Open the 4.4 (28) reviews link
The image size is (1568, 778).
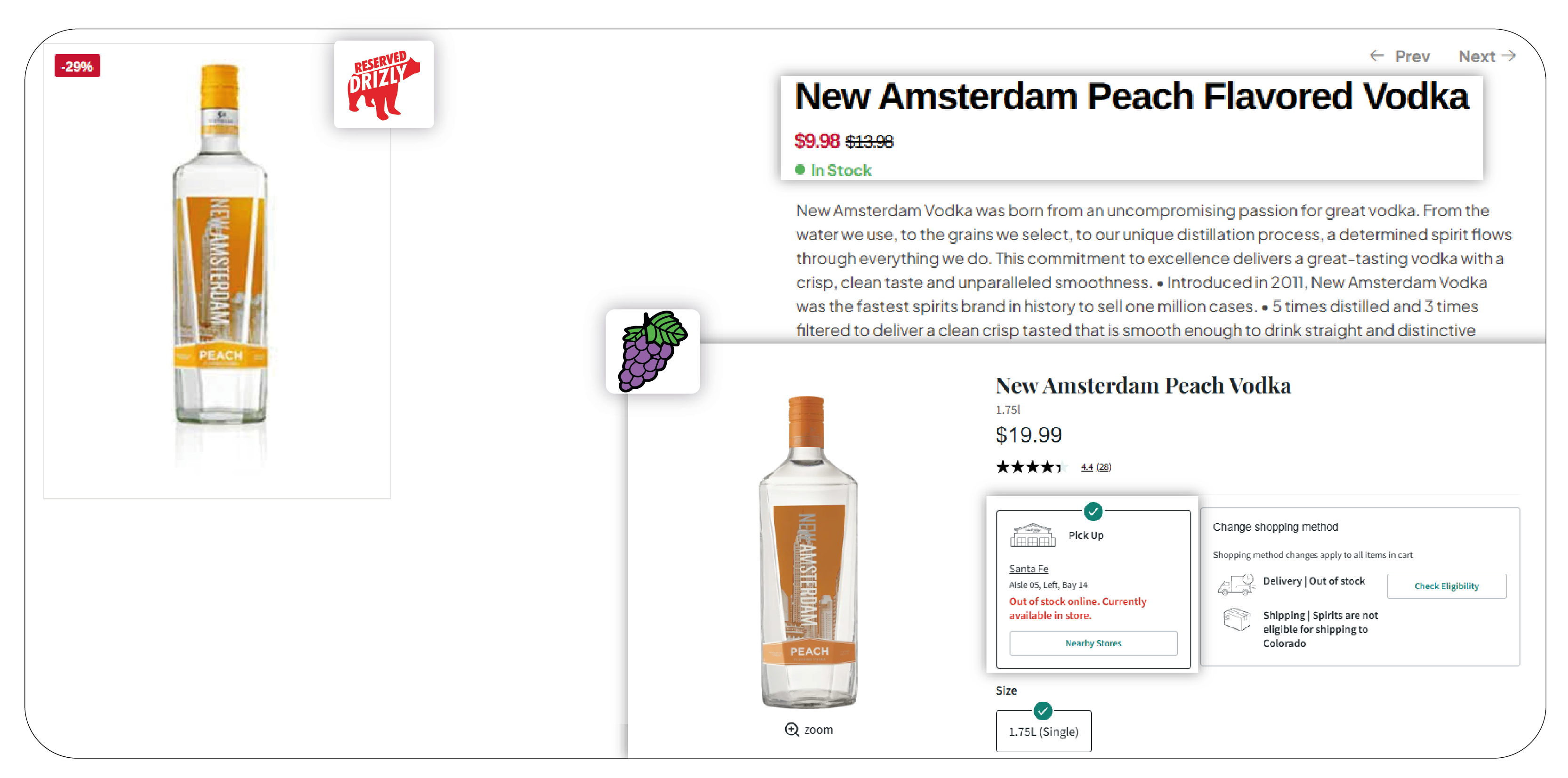click(1096, 466)
